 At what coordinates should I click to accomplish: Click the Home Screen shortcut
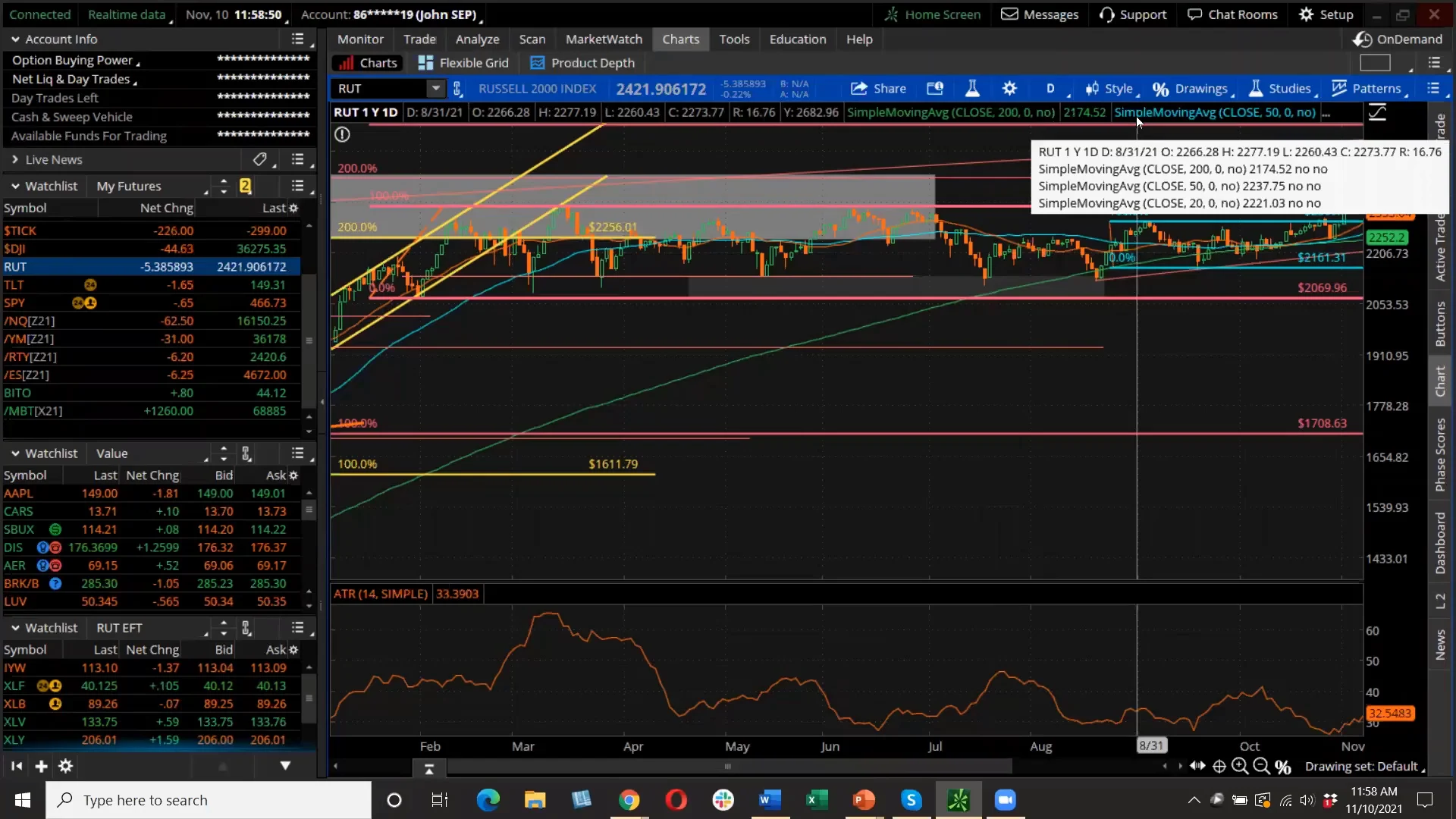click(x=932, y=14)
